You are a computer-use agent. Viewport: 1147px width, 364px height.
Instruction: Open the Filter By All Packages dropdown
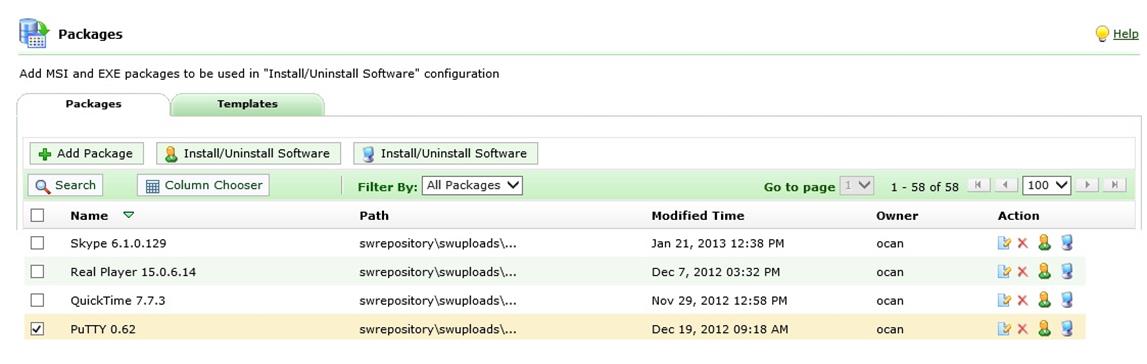[x=473, y=186]
